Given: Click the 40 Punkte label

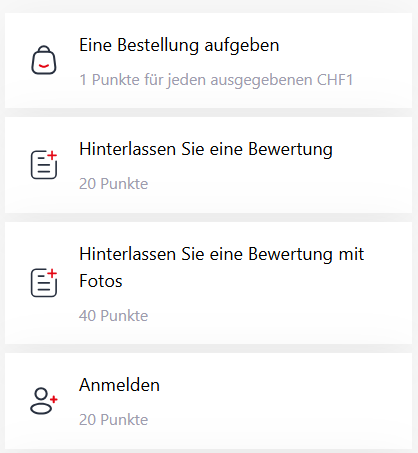Looking at the screenshot, I should point(113,315).
